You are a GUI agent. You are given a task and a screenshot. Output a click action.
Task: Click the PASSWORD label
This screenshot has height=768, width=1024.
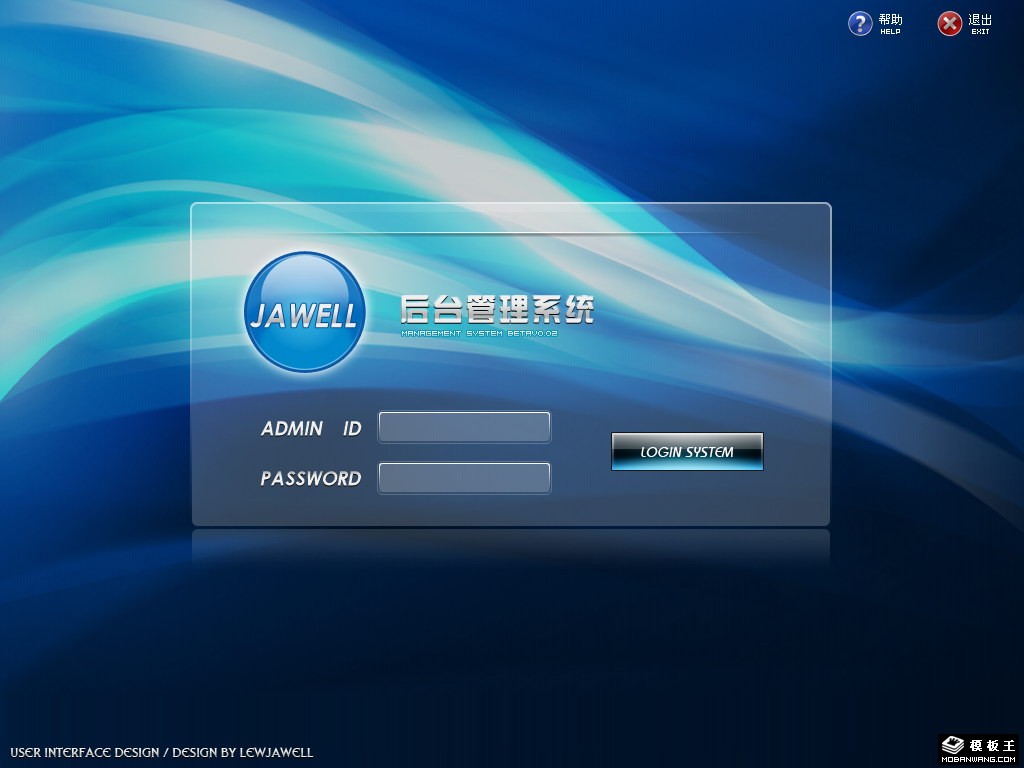[x=311, y=479]
